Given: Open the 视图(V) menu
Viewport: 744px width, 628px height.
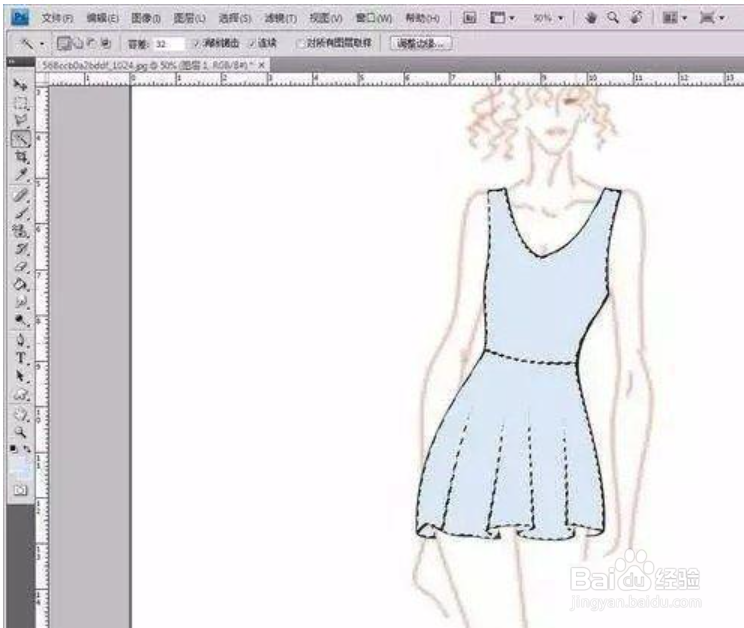Looking at the screenshot, I should 326,18.
